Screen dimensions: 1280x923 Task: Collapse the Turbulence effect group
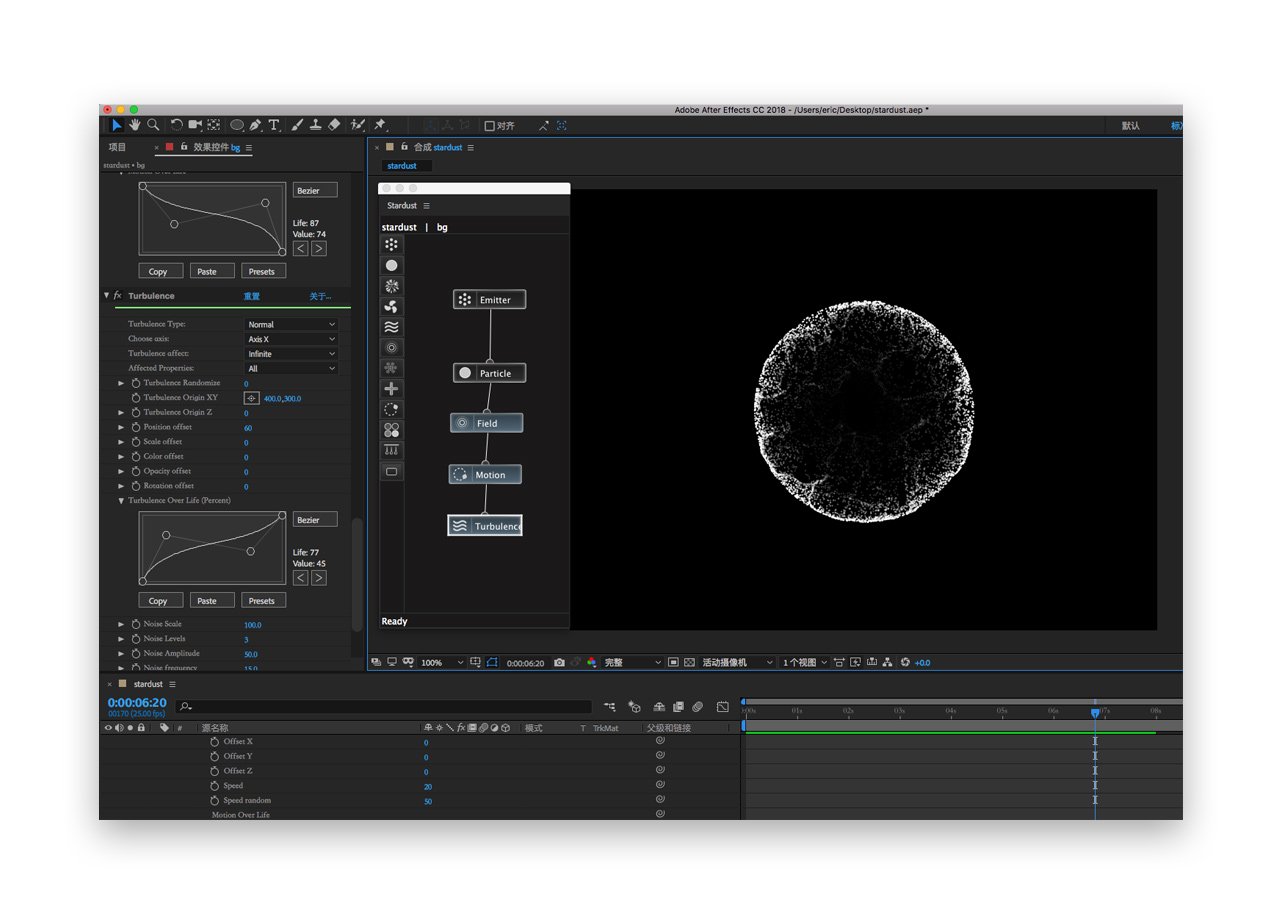[x=107, y=296]
